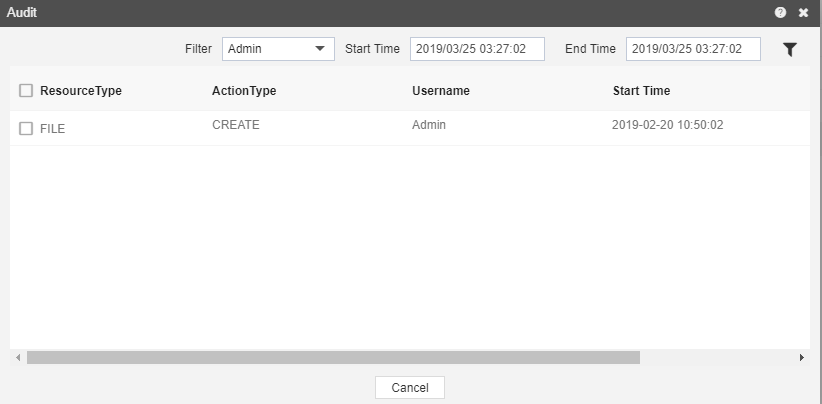Click the left scroll arrow
The image size is (822, 404).
tap(18, 357)
